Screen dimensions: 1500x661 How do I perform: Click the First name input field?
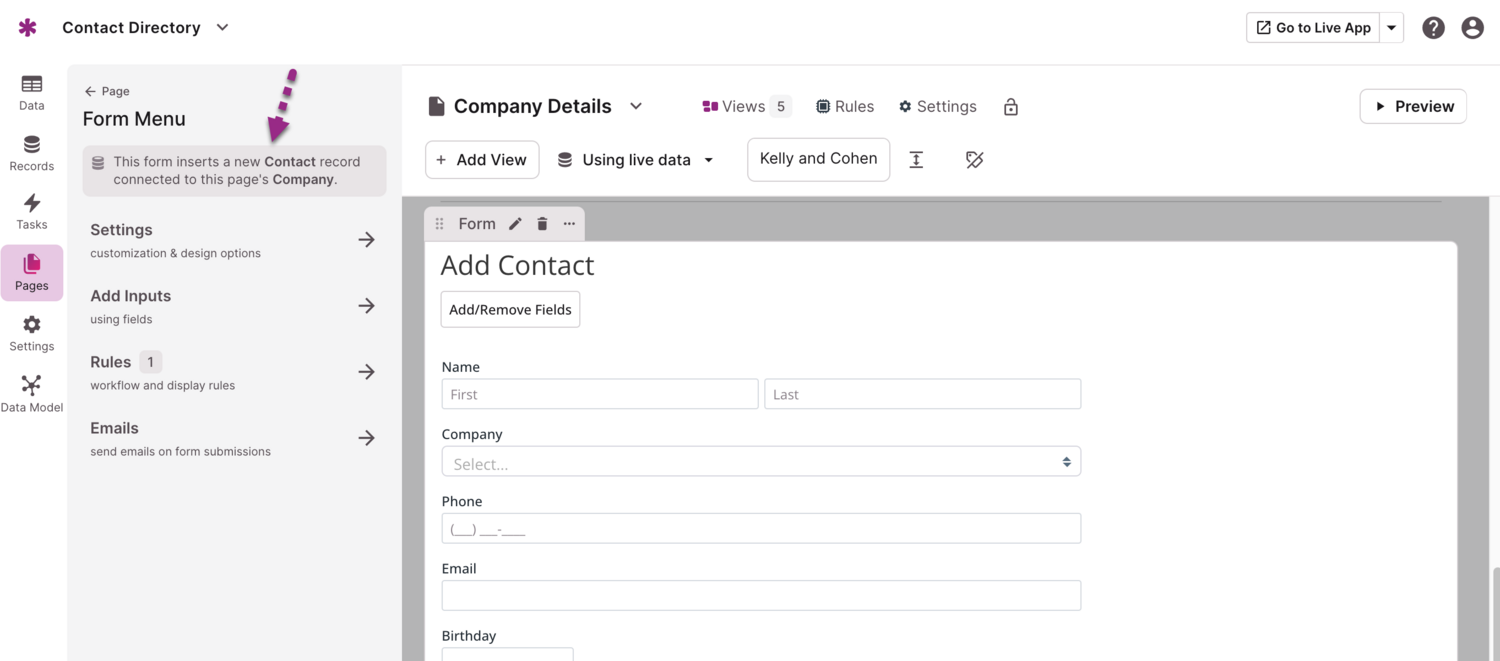(599, 394)
